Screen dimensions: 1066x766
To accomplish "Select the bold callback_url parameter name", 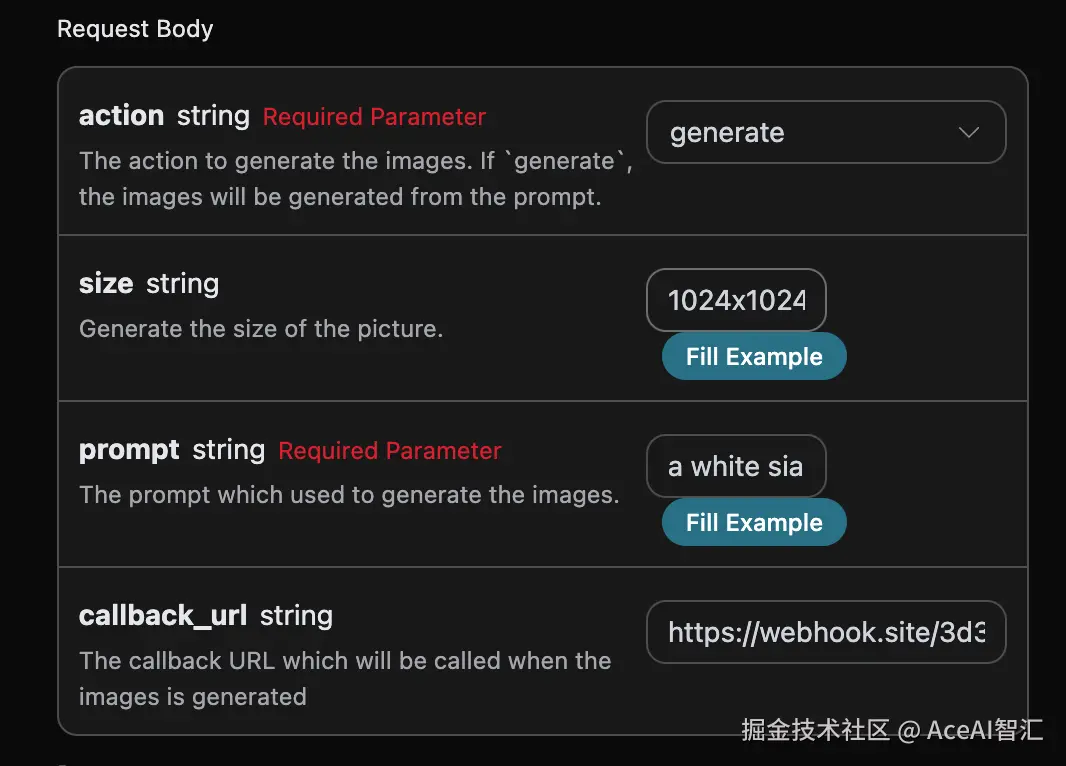I will [x=162, y=616].
